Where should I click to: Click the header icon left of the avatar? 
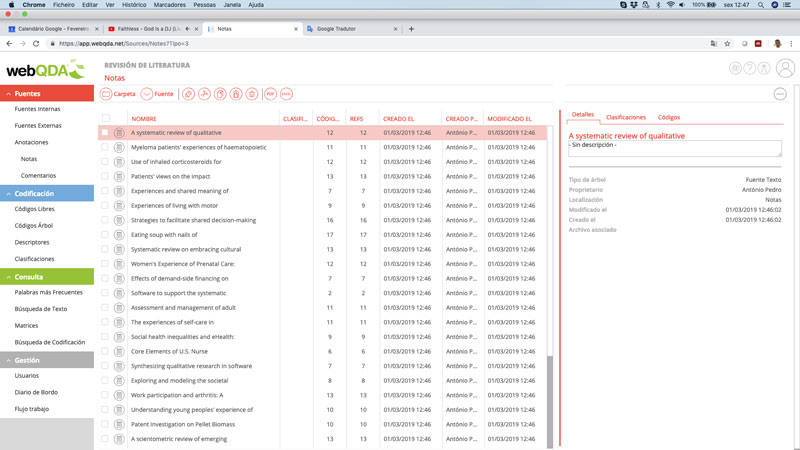pos(764,68)
